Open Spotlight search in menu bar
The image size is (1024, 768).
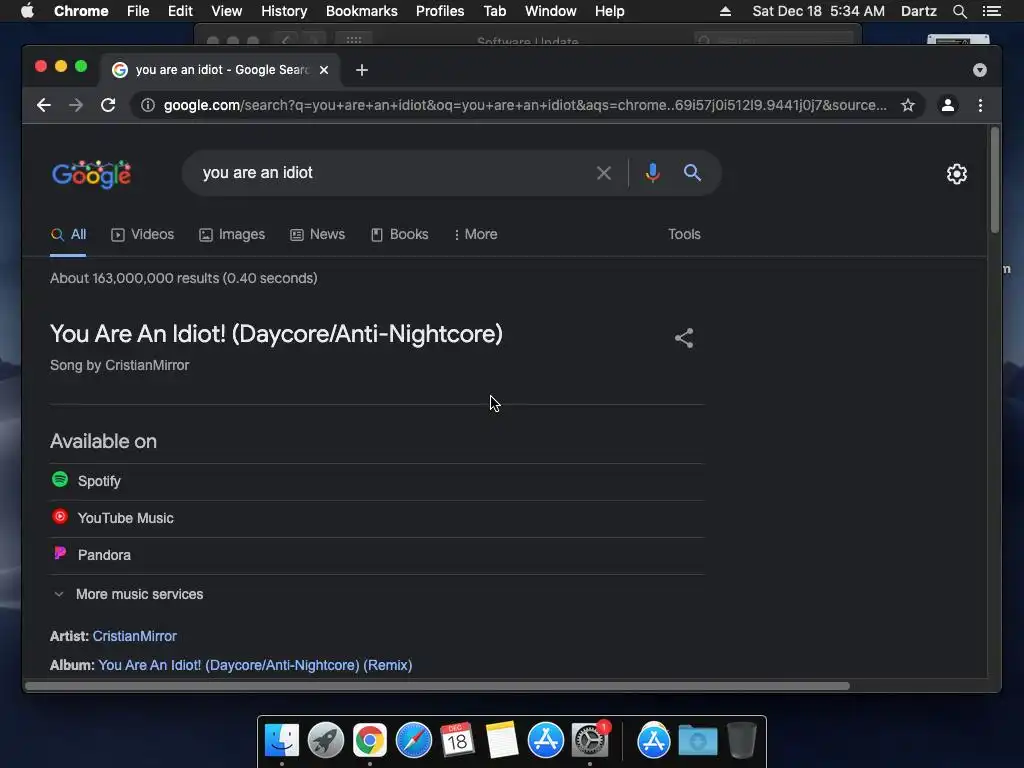pos(959,11)
